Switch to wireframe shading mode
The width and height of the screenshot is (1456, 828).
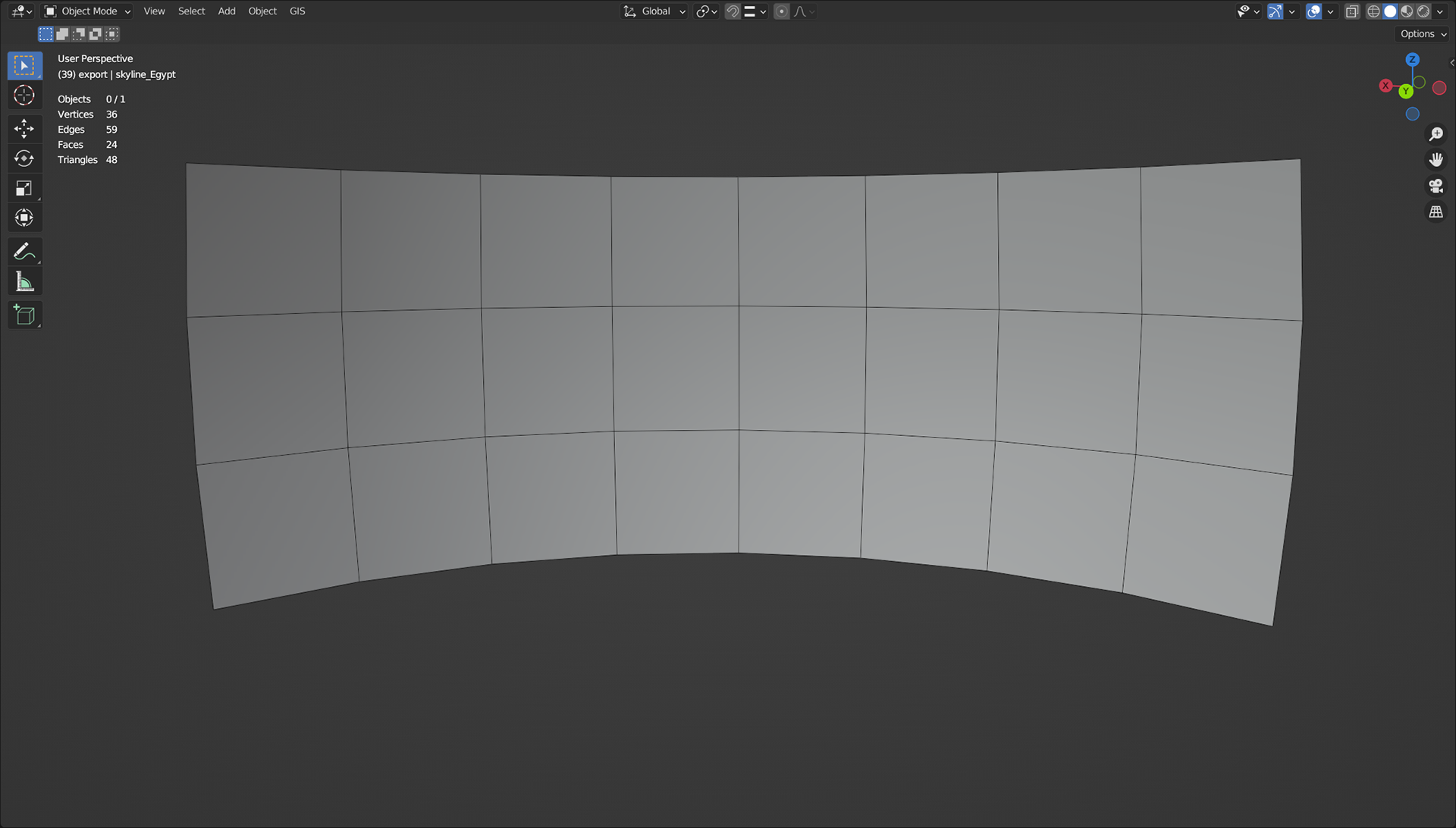(x=1373, y=11)
